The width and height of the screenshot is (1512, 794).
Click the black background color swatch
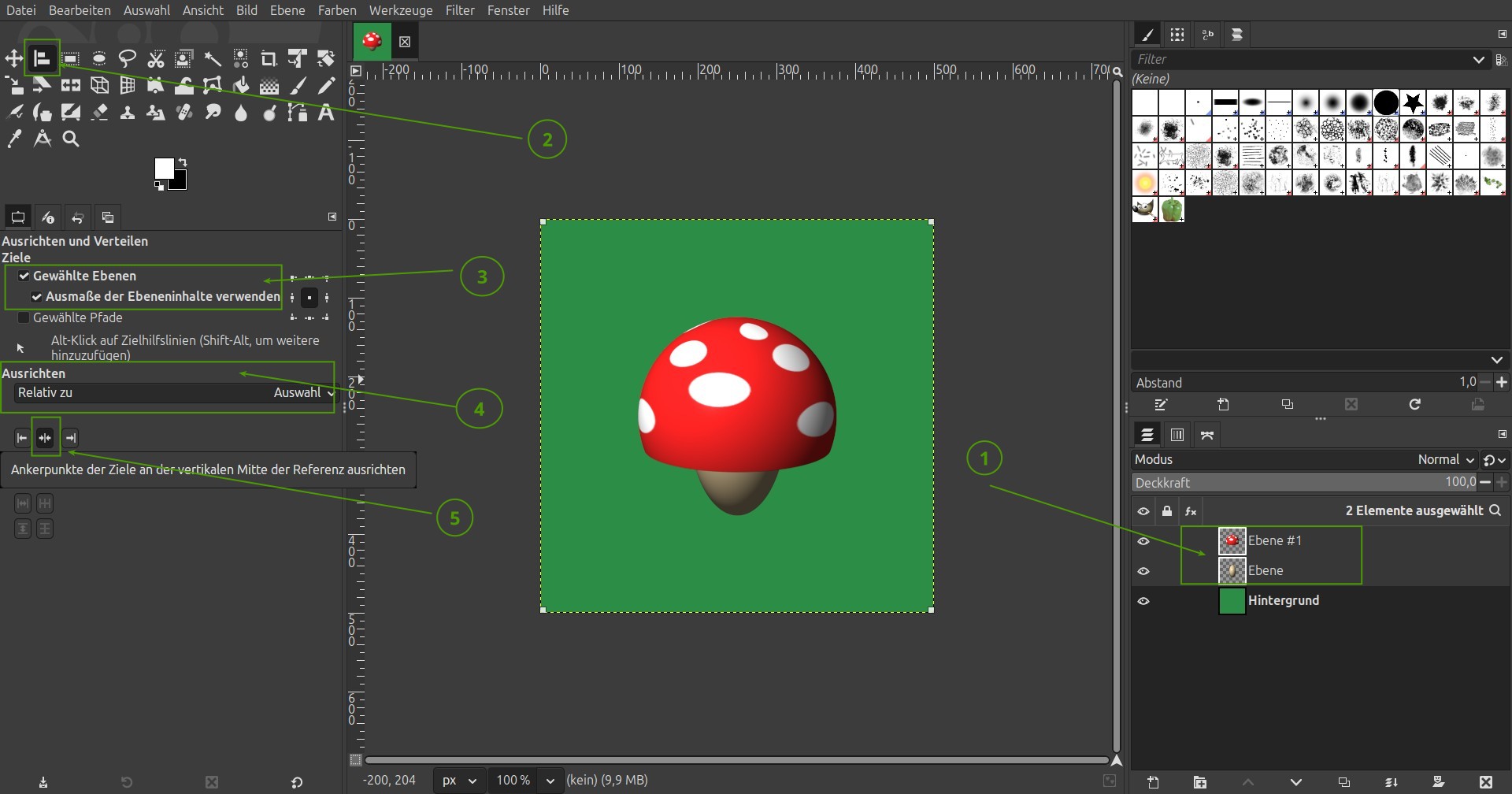click(x=179, y=180)
